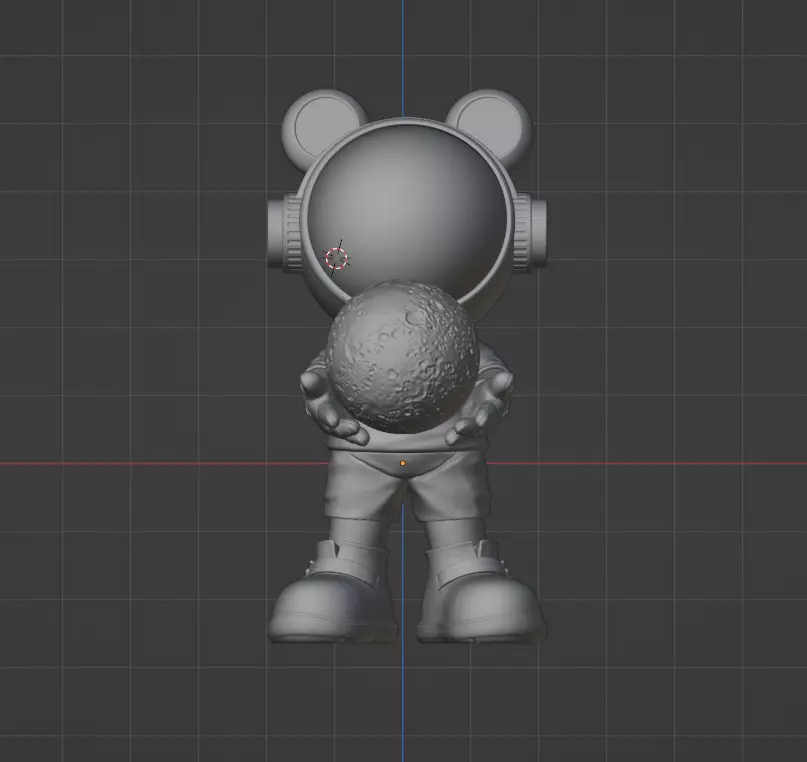This screenshot has height=762, width=807.
Task: Click the astronaut's right boot
Action: pyautogui.click(x=481, y=592)
